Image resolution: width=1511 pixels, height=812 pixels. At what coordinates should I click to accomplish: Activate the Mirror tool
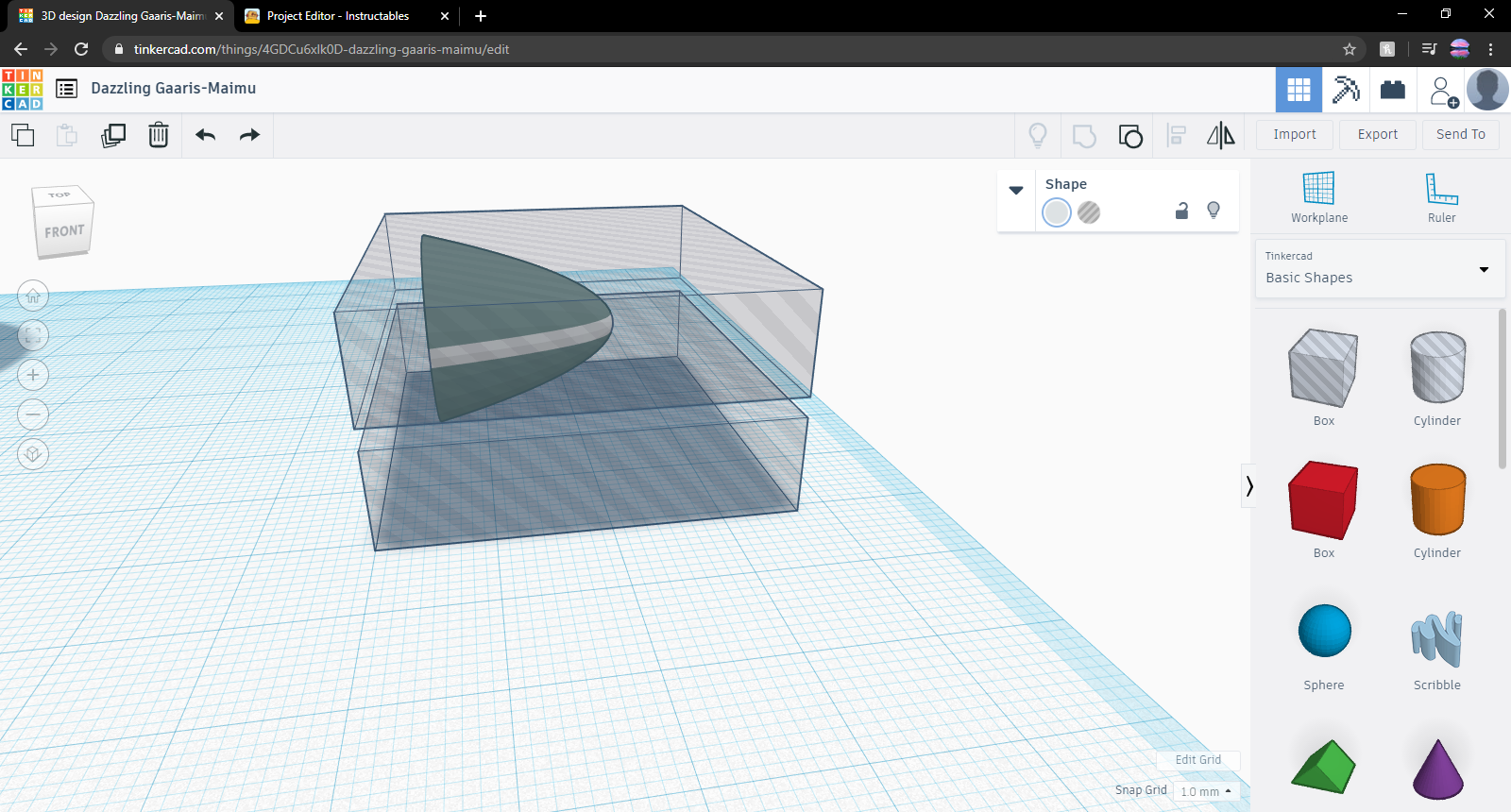1221,135
